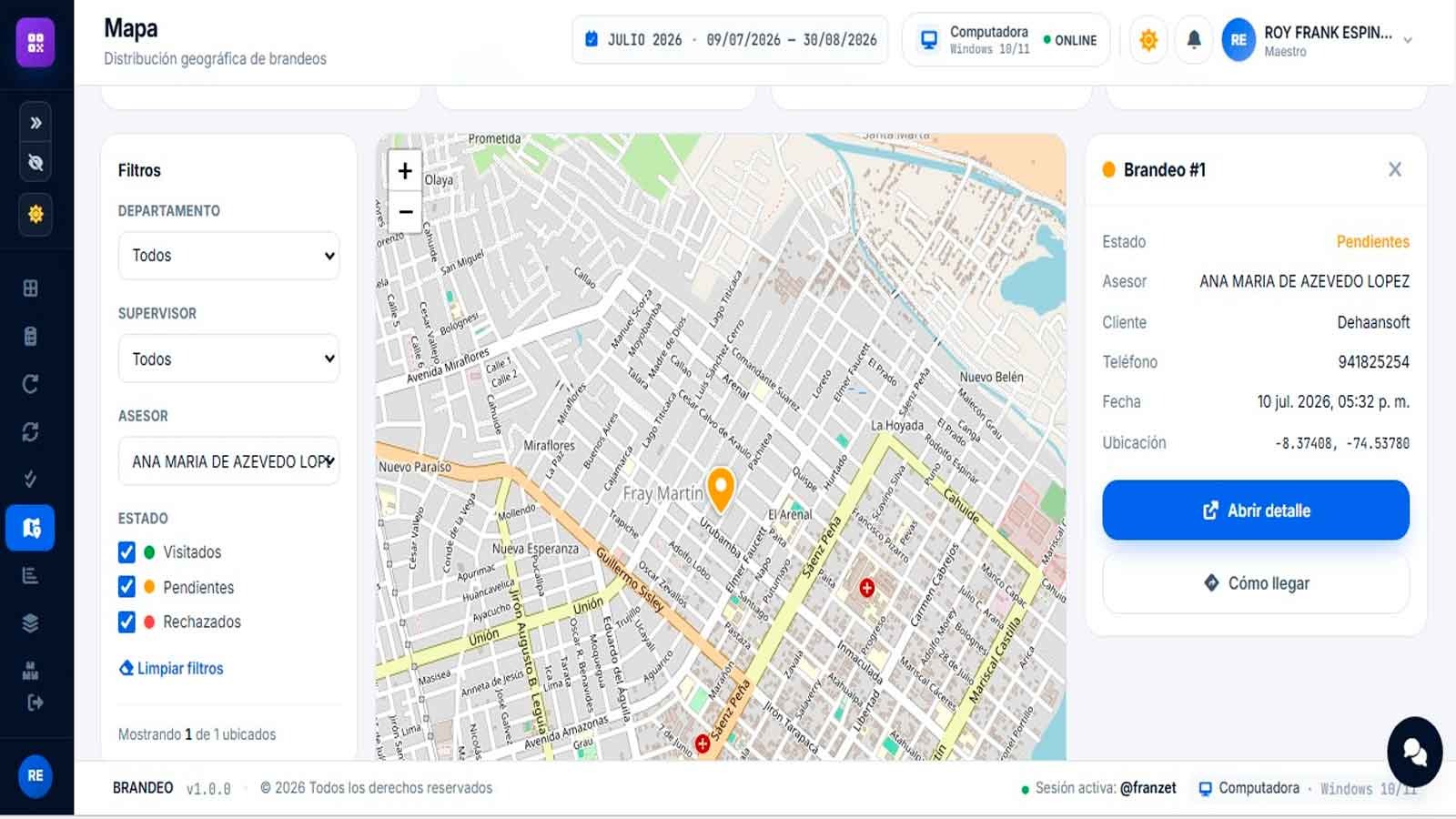Viewport: 1456px width, 819px height.
Task: Expand the user menu chevron
Action: (1408, 40)
